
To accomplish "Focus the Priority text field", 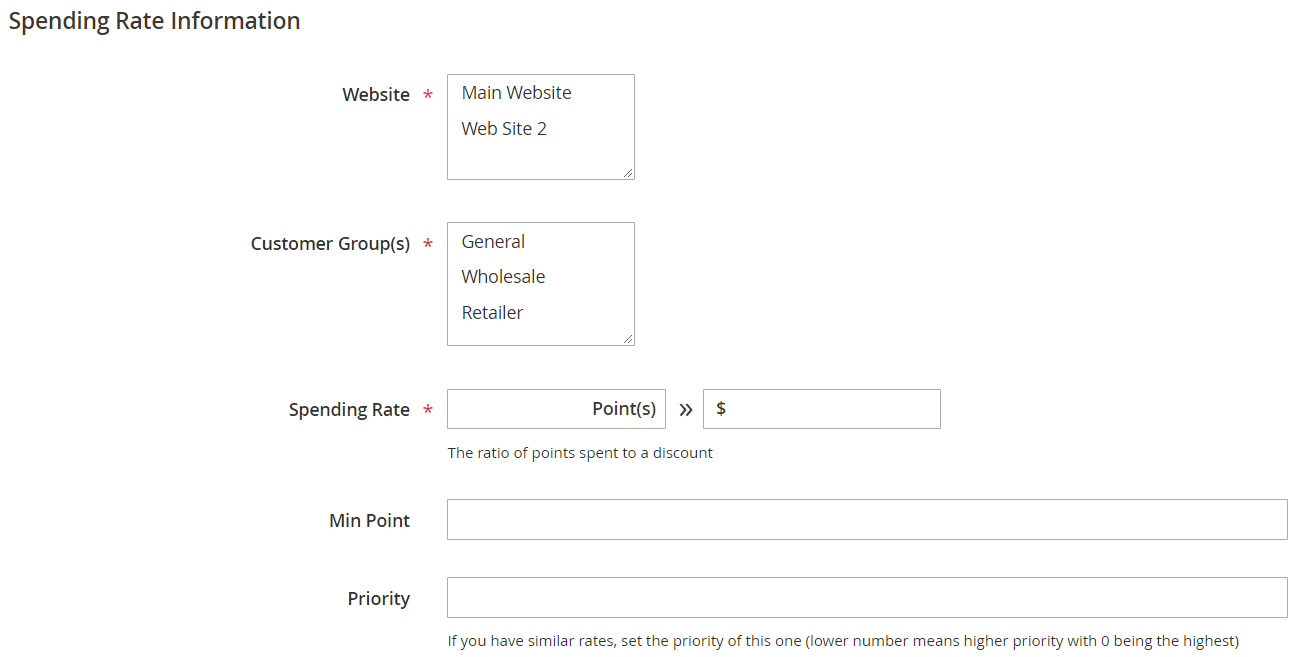I will click(866, 598).
